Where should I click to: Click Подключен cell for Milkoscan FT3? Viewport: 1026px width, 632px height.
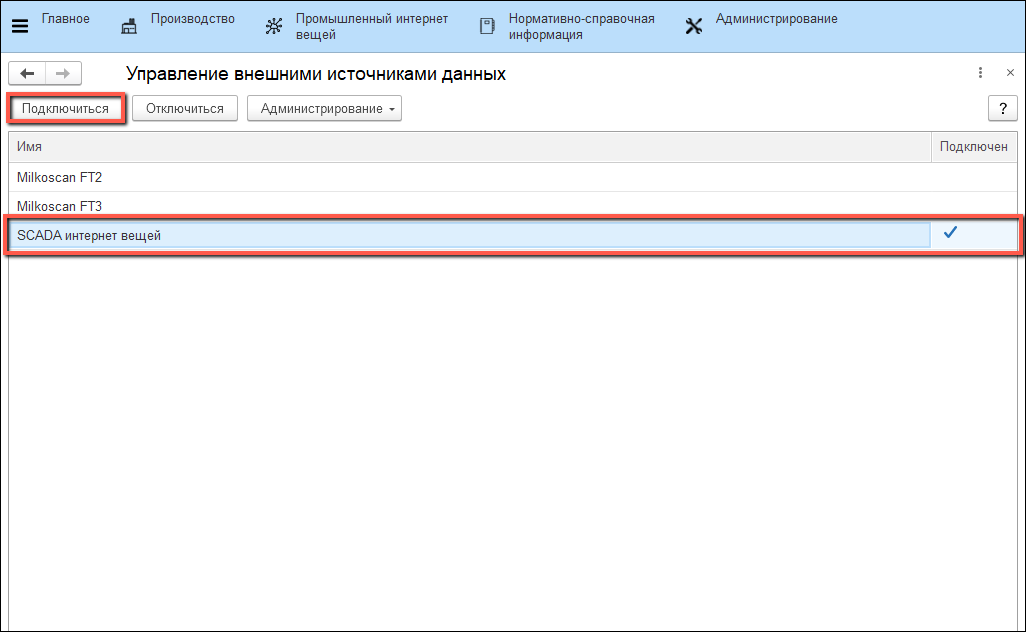973,206
